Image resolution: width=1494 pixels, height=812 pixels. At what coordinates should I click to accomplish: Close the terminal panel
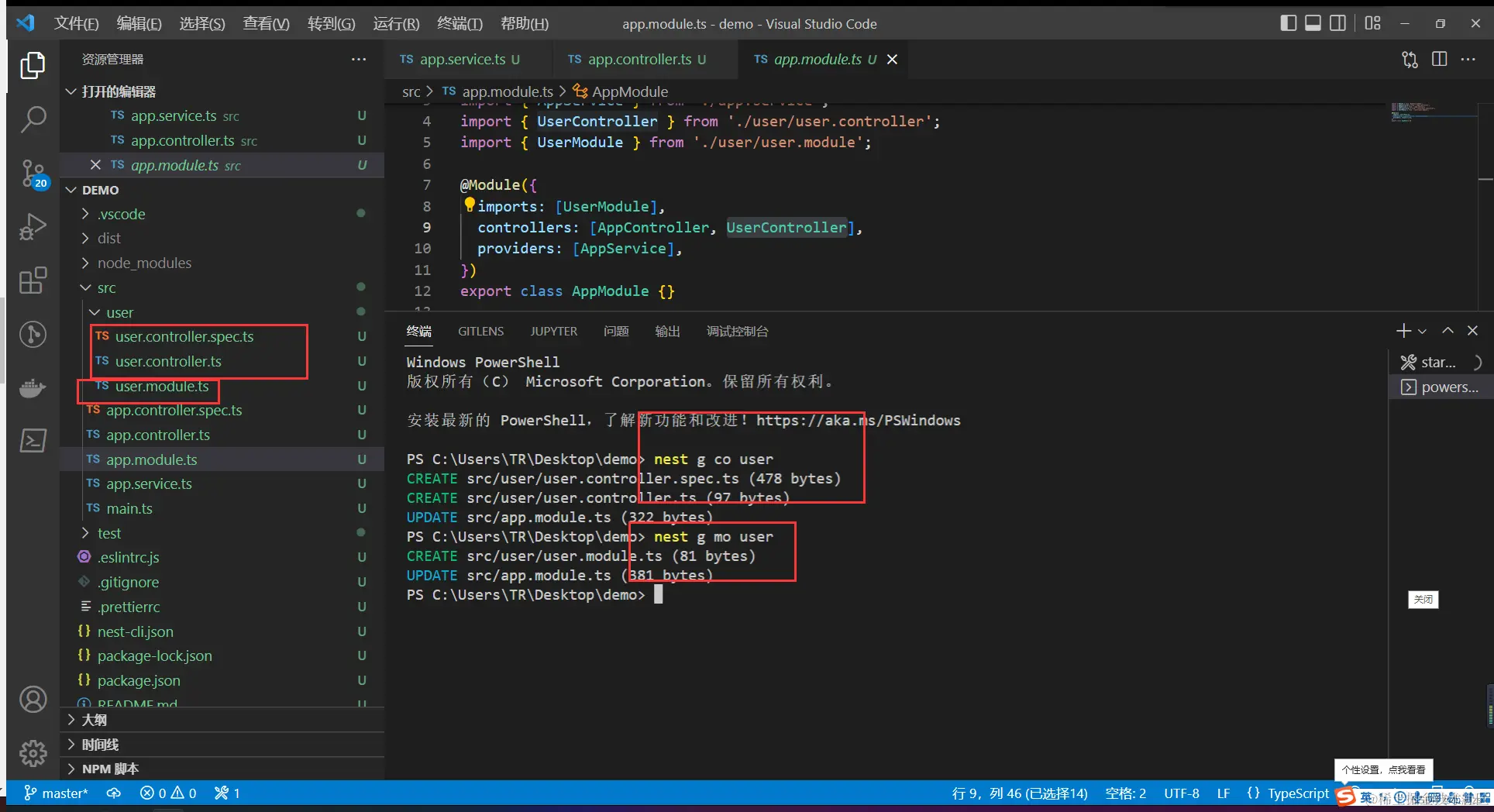click(1473, 331)
